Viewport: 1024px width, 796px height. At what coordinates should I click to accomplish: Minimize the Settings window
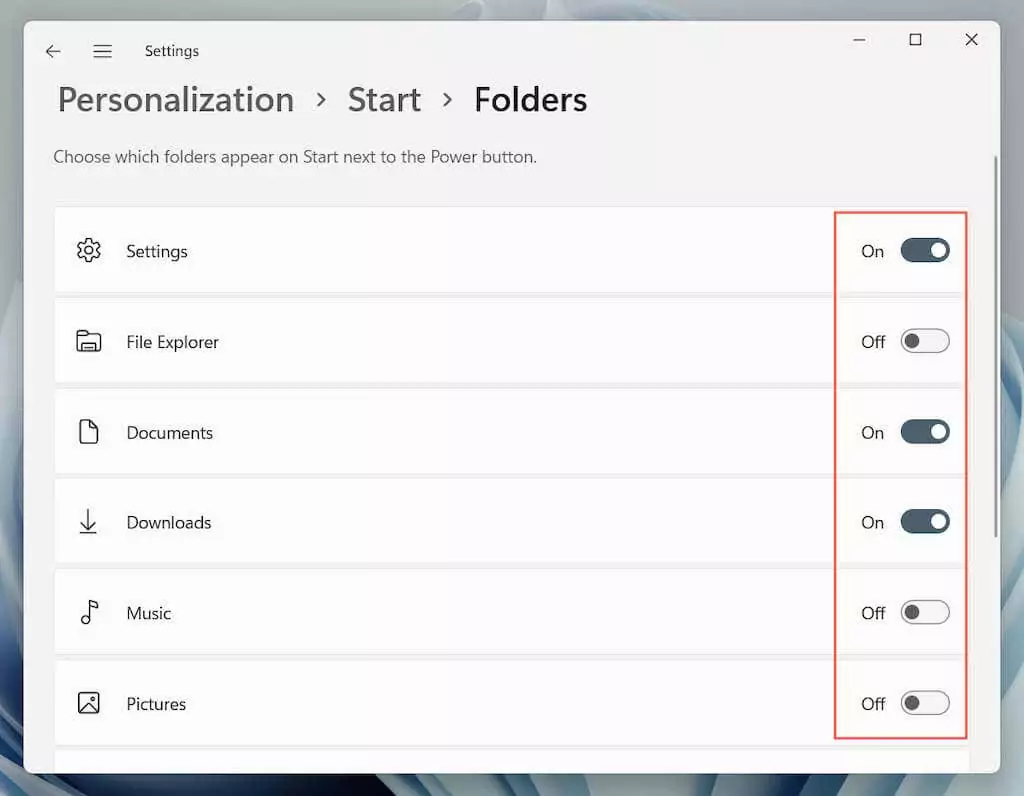859,40
